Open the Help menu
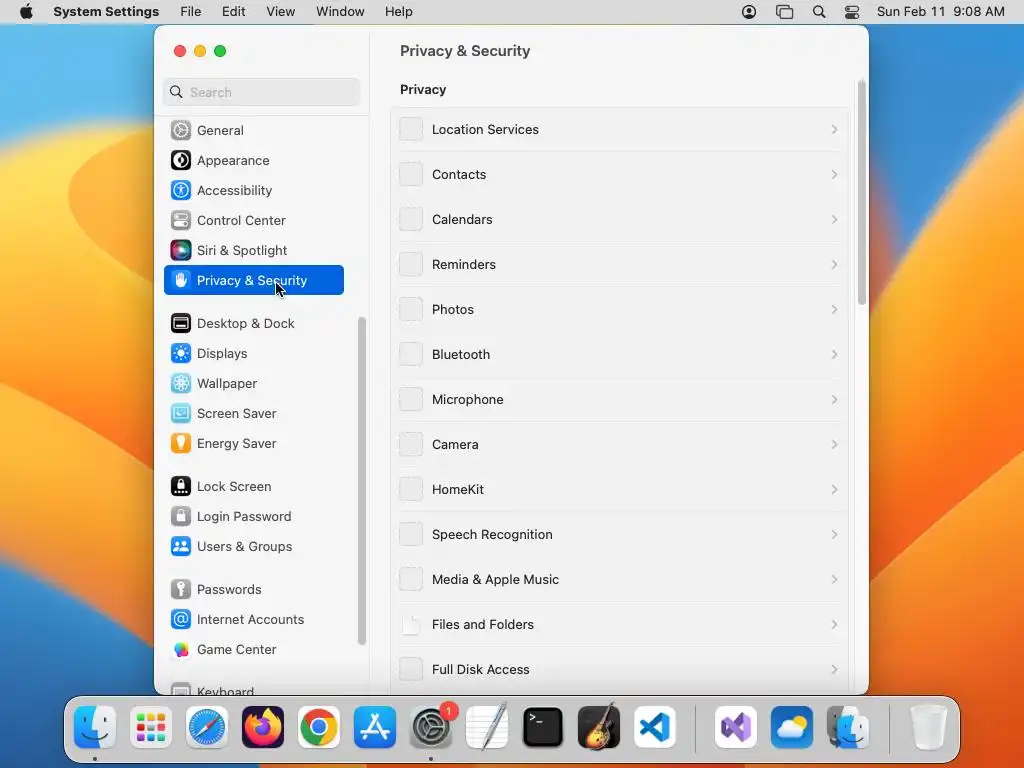 [x=398, y=12]
